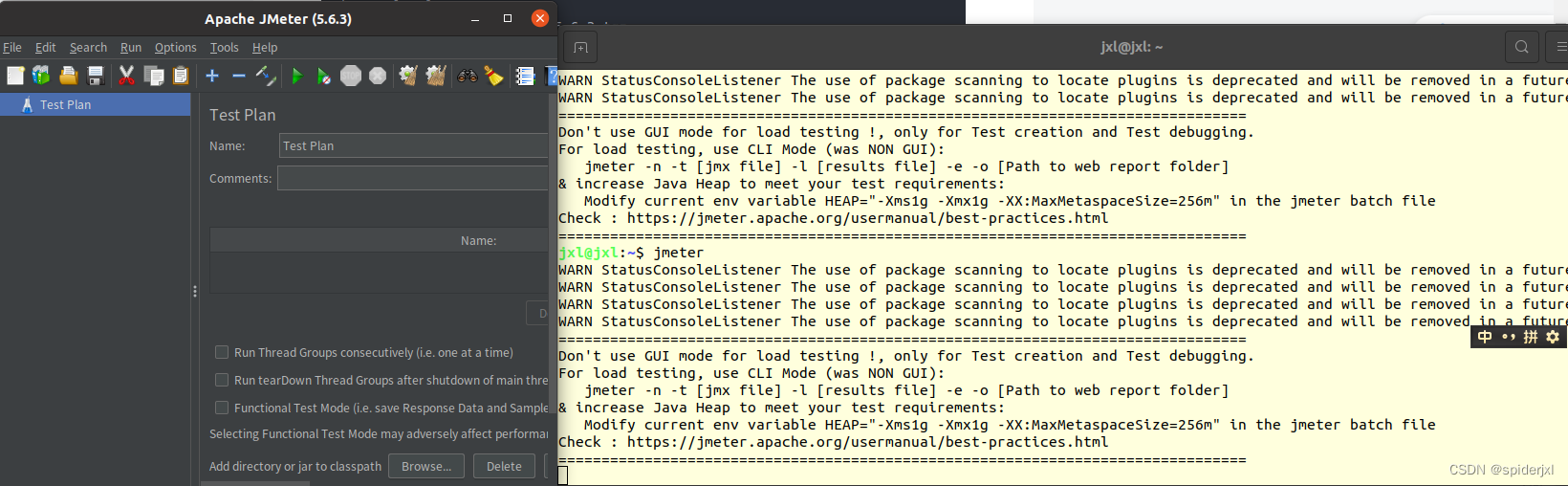Click the Open folder icon in toolbar
This screenshot has height=486, width=1568.
pyautogui.click(x=69, y=76)
